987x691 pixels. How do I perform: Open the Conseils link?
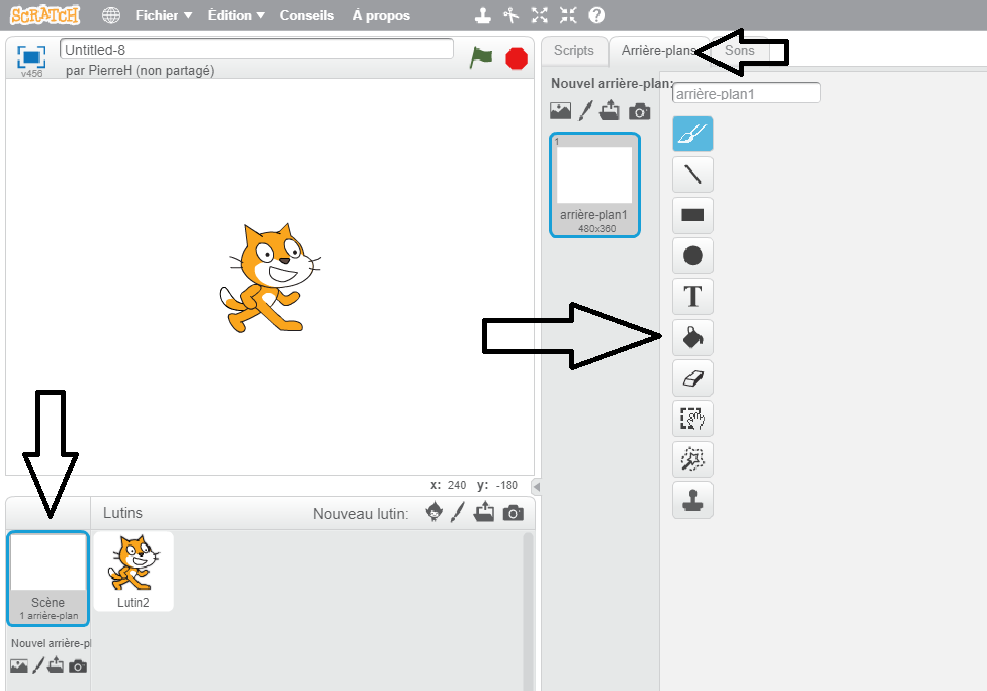point(307,15)
